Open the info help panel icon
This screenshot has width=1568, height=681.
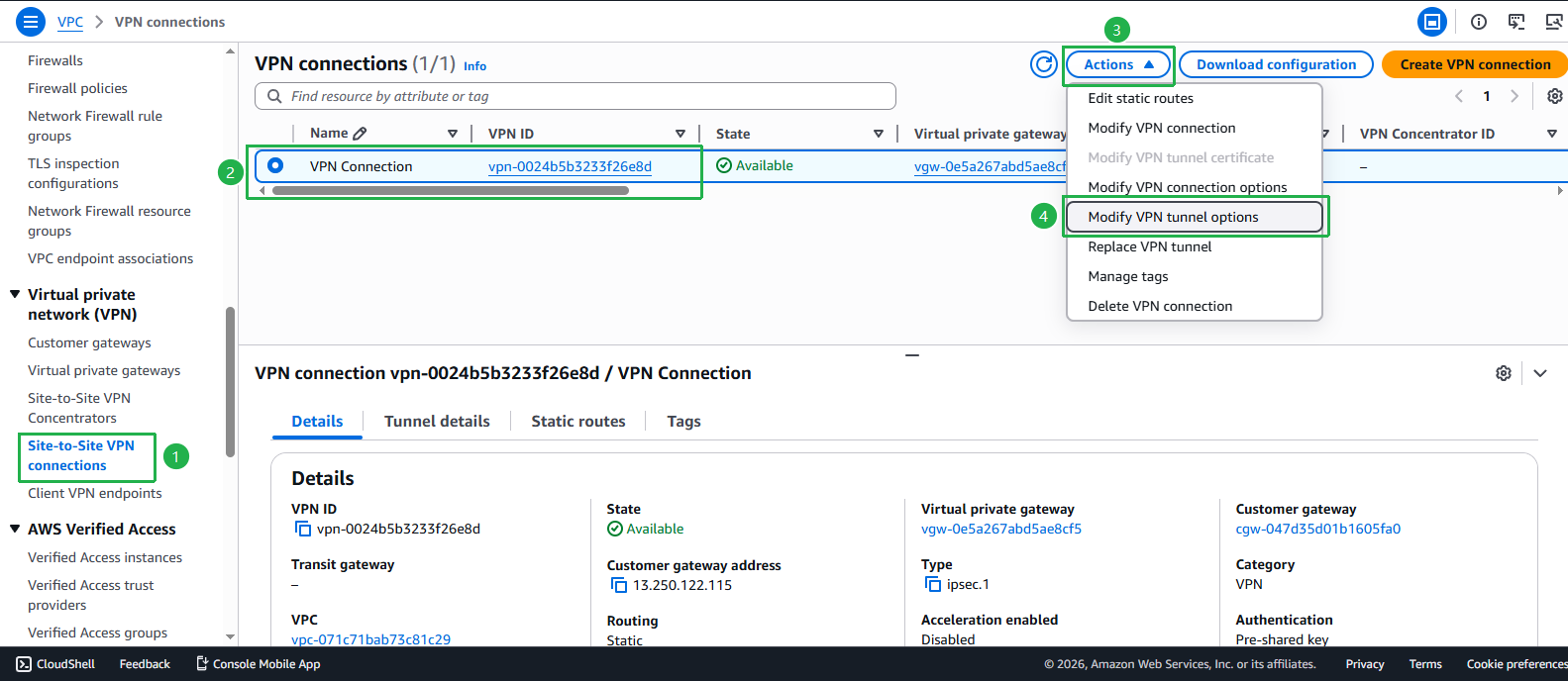(1479, 21)
